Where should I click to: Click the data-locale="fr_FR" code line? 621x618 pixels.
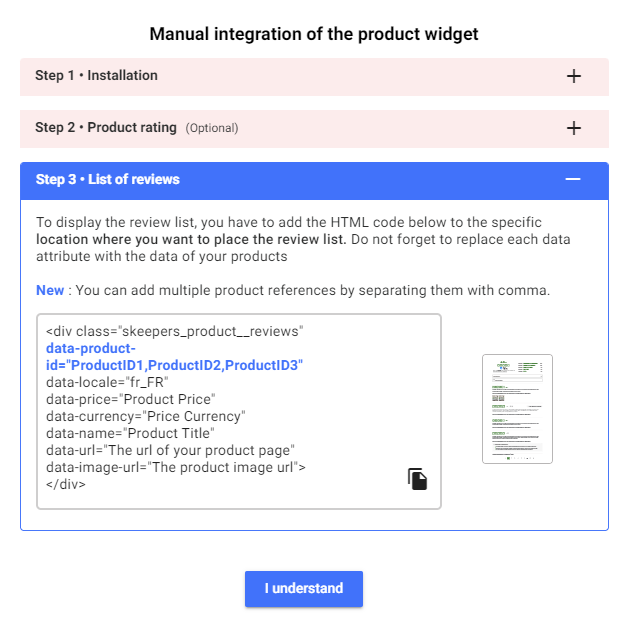[107, 382]
